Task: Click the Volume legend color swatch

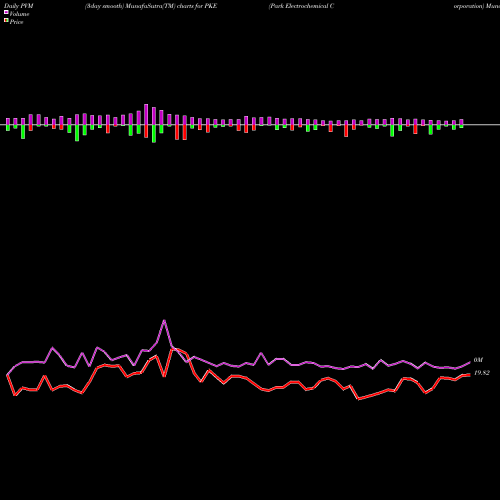Action: pos(6,12)
